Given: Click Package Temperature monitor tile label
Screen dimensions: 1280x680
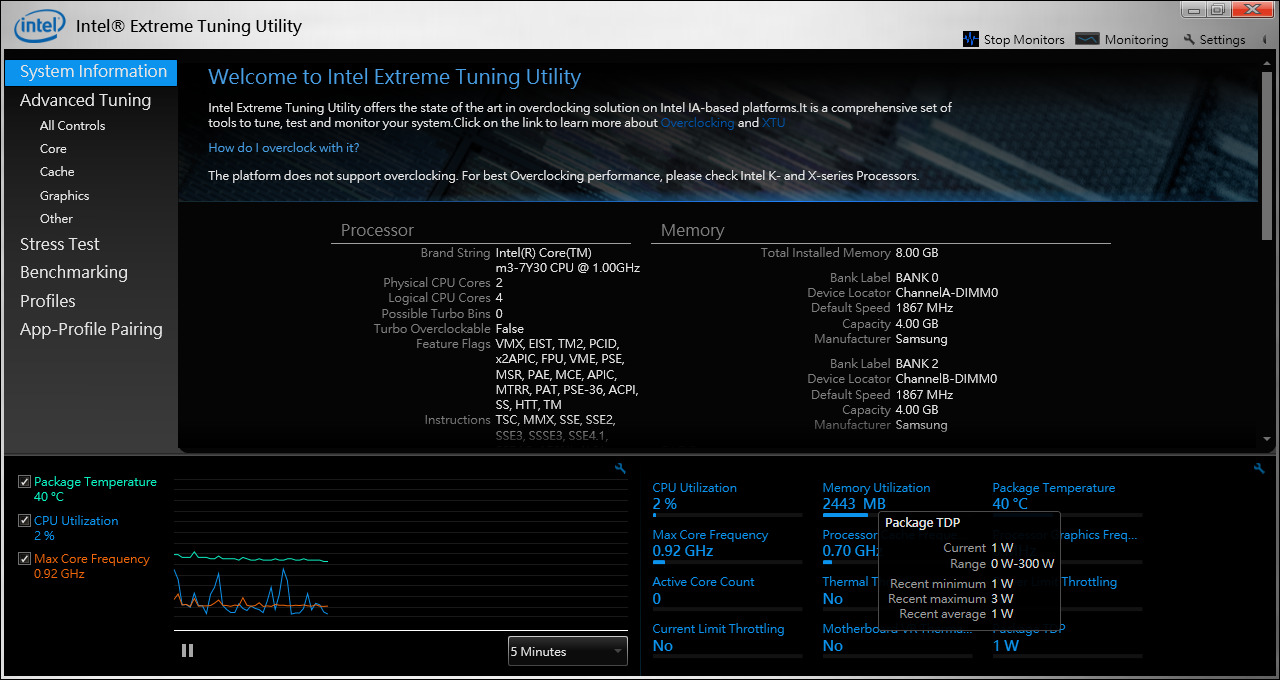Looking at the screenshot, I should 1053,488.
